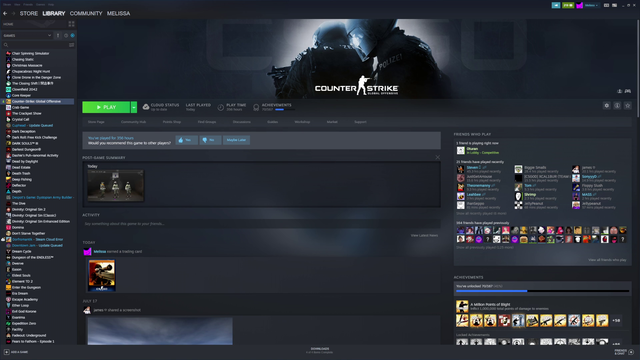This screenshot has height=360, width=640.
Task: Go back with the navigation arrow
Action: tap(5, 13)
